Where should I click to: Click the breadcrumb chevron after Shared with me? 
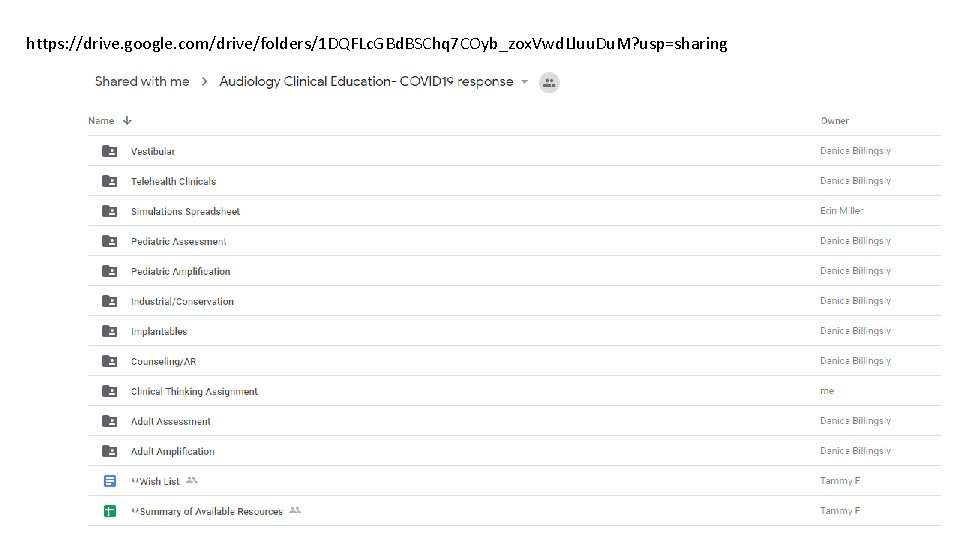(x=204, y=81)
